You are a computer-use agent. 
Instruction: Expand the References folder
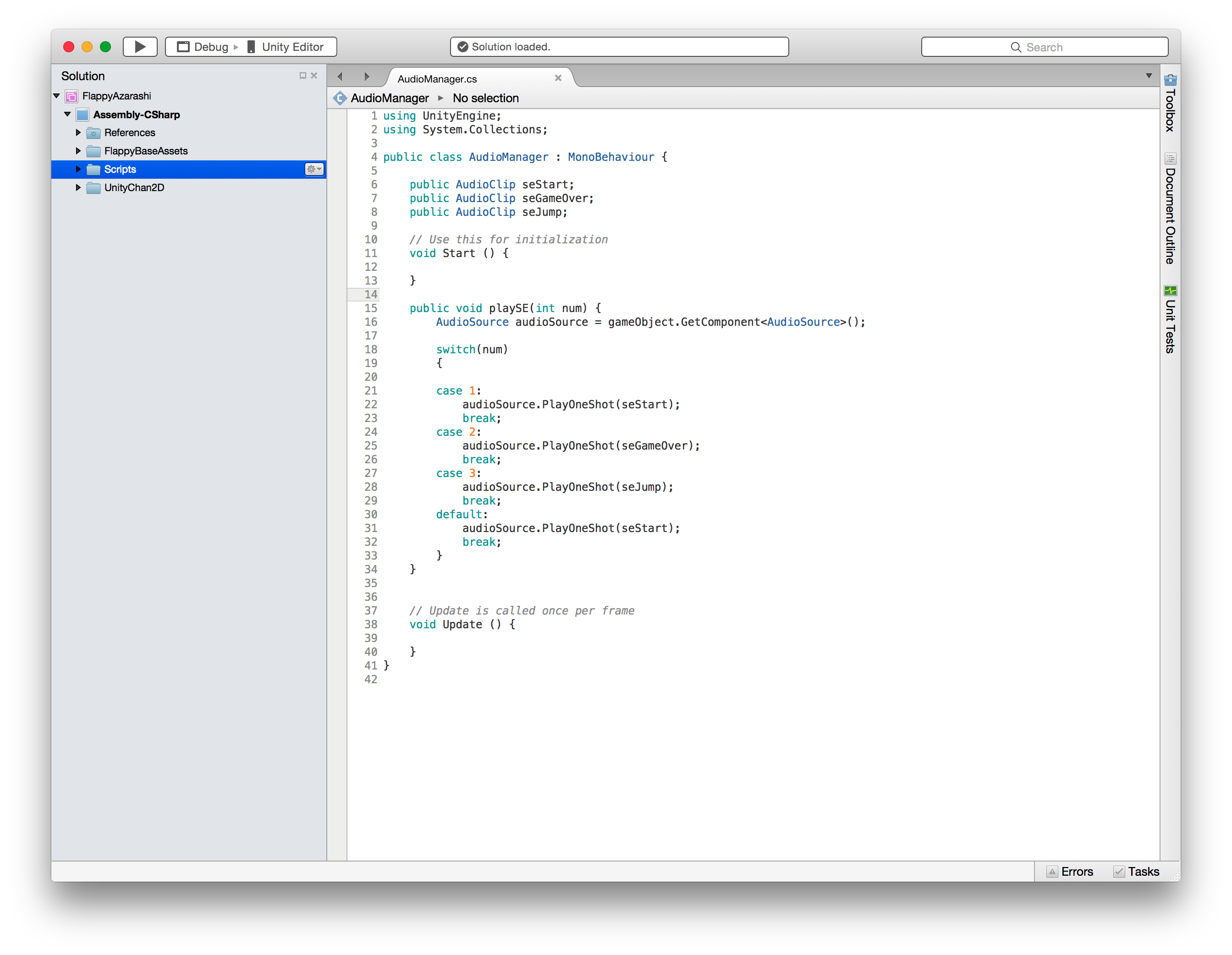point(78,132)
